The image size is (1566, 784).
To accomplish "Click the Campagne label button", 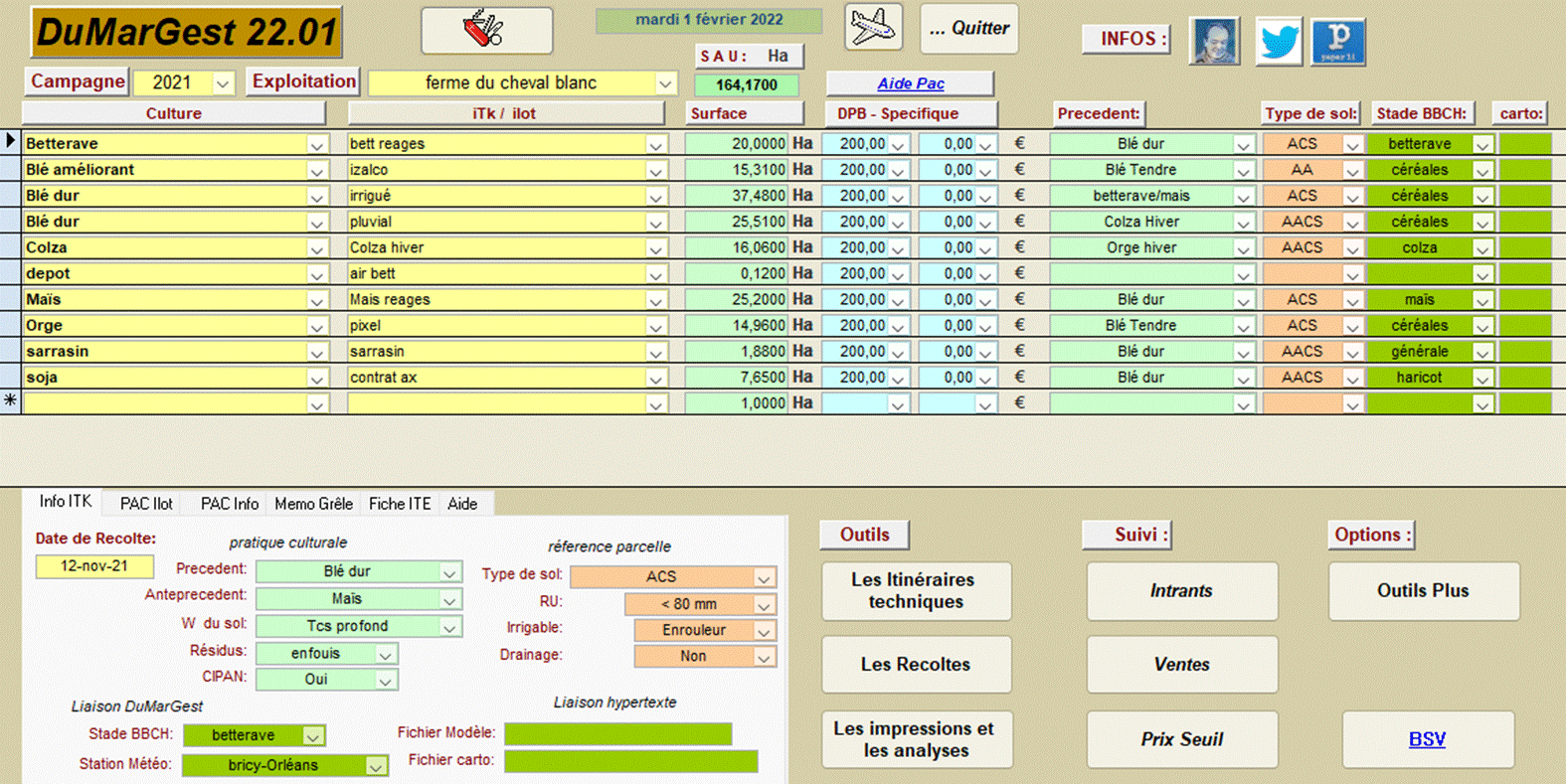I will 77,81.
